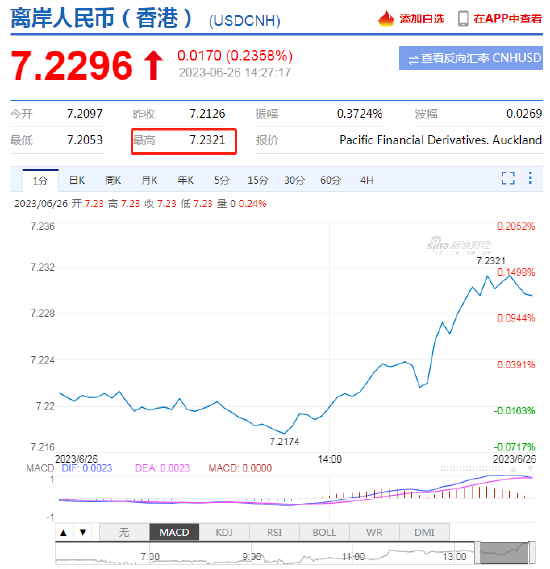Viewport: 550px width, 569px height.
Task: Switch to 4H chart tab
Action: 366,180
